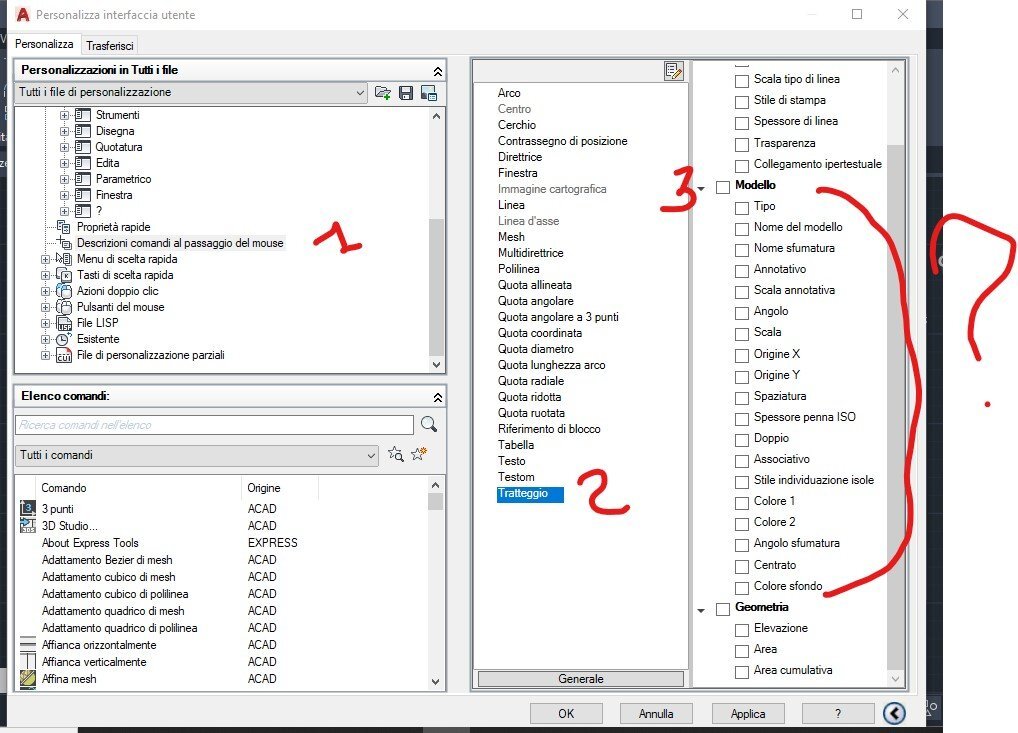
Task: Collapse the Elenco comandi panel
Action: tap(438, 397)
